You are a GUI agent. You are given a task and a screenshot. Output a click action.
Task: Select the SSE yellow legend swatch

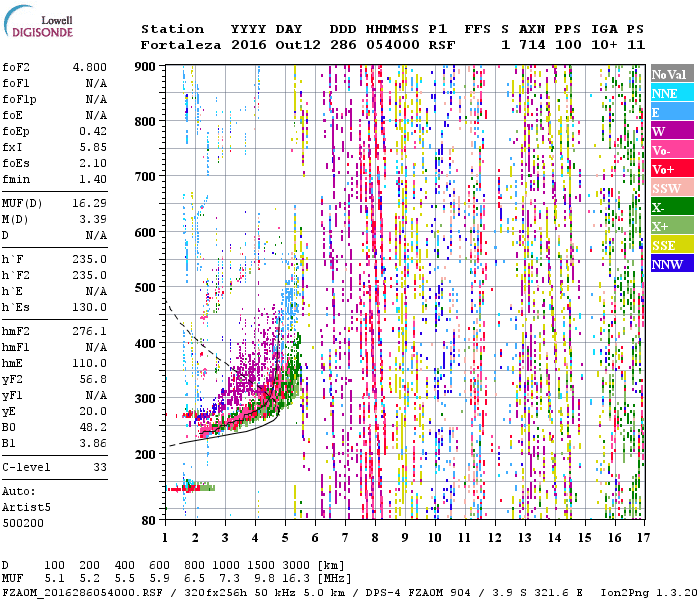672,245
